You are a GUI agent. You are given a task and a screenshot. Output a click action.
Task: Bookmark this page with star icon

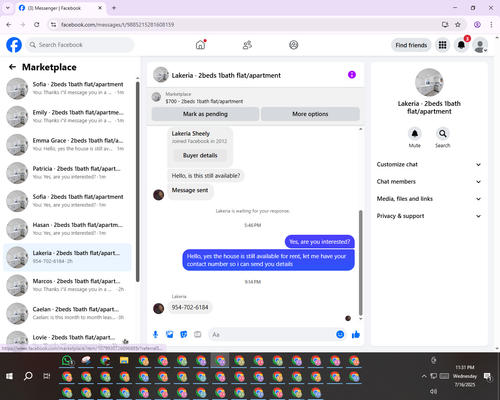point(458,25)
